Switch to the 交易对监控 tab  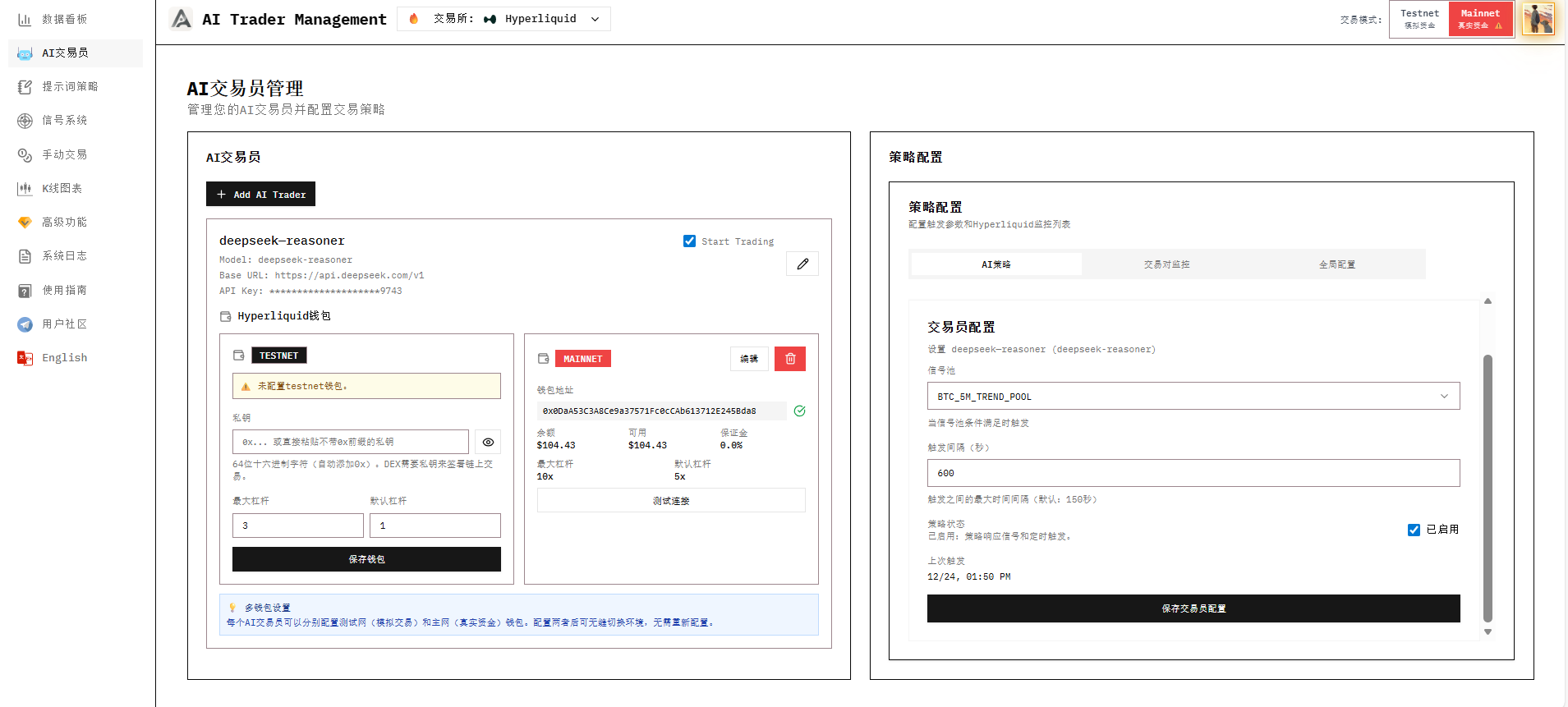tap(1166, 264)
